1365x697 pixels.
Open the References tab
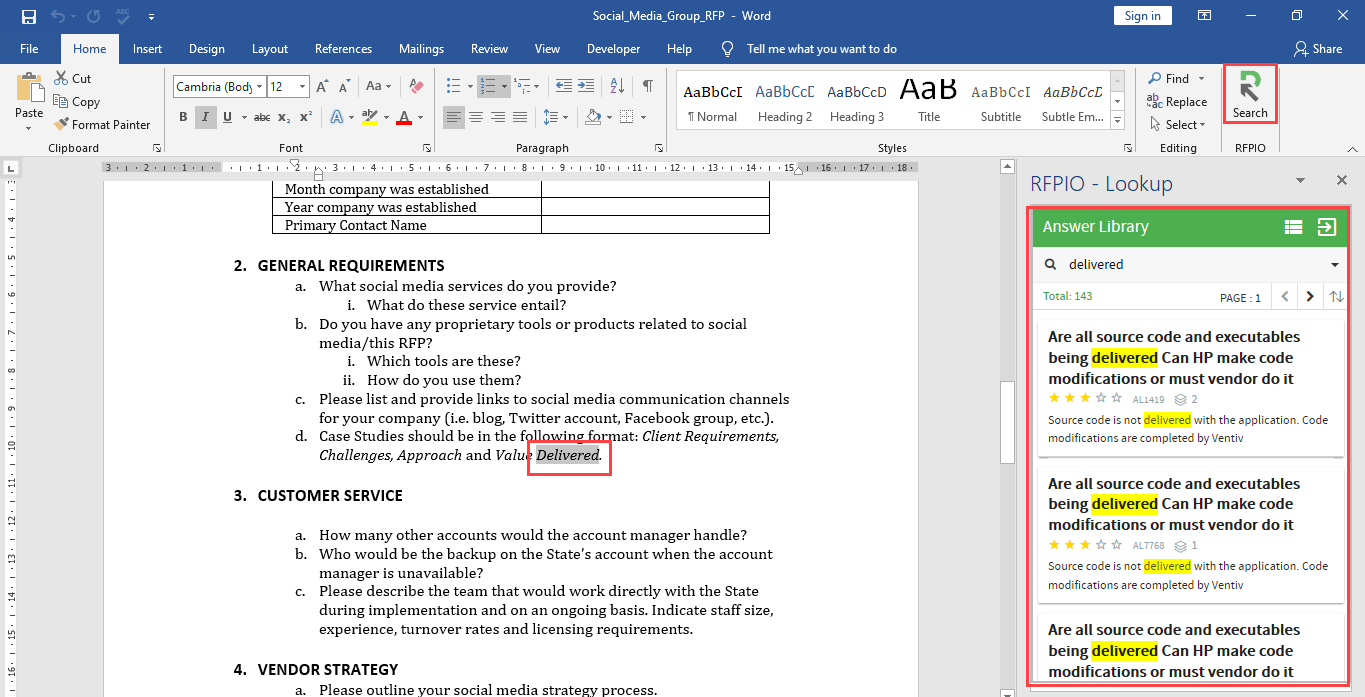343,48
